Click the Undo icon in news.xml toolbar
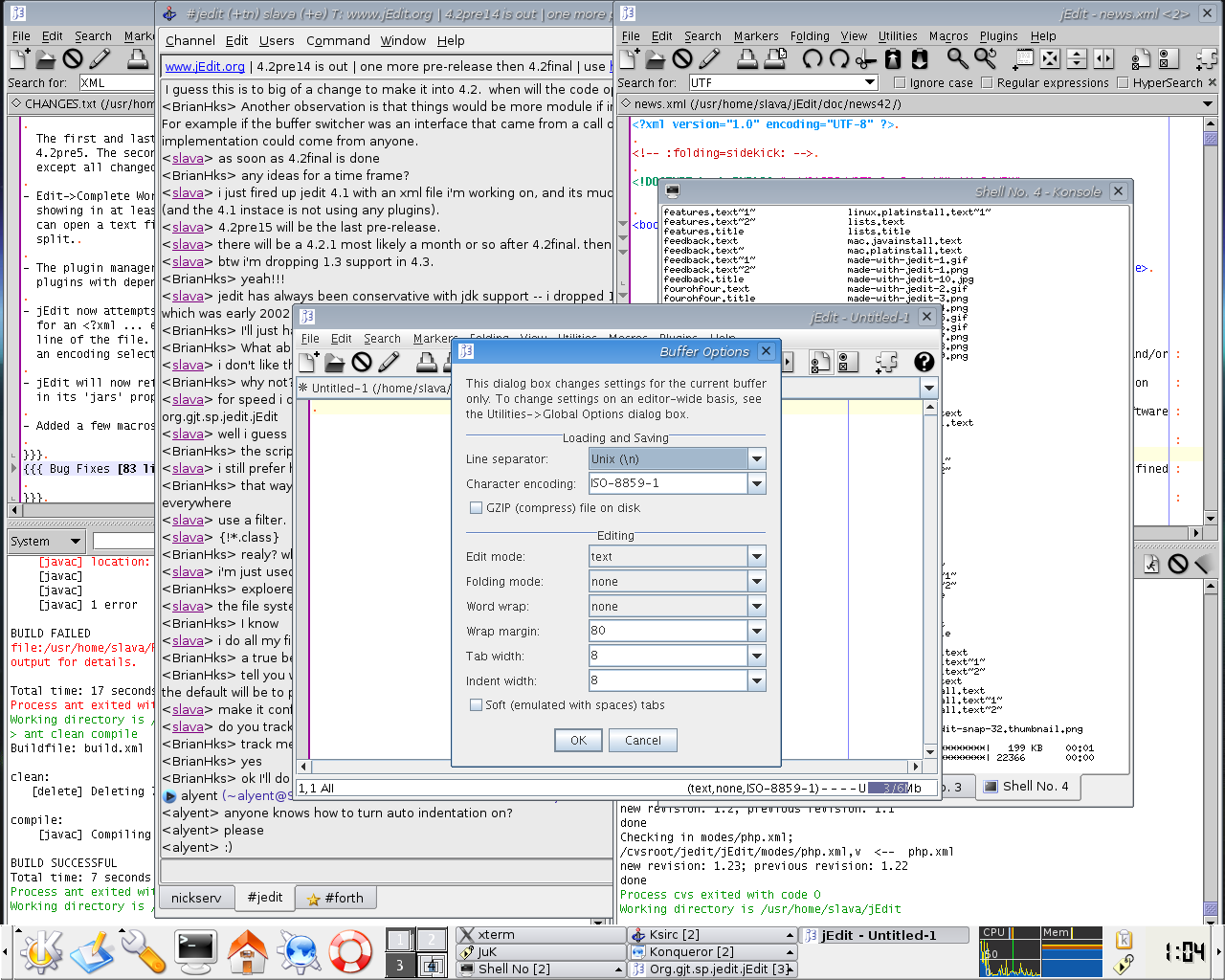 pyautogui.click(x=812, y=59)
